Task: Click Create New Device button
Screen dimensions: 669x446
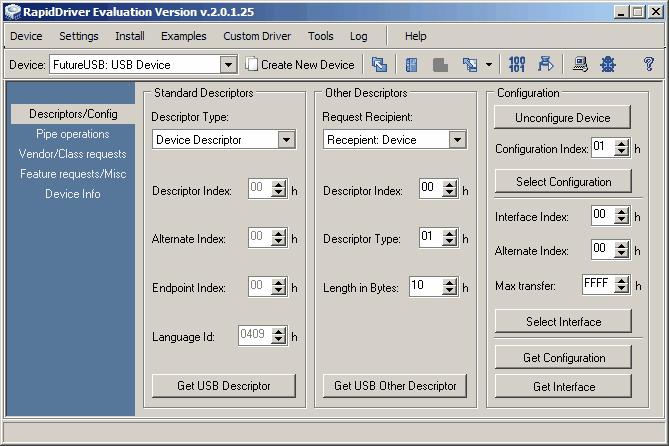Action: click(x=300, y=65)
